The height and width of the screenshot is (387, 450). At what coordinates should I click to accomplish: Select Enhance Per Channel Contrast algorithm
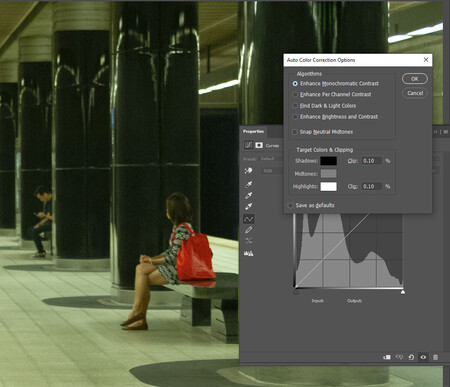332,94
